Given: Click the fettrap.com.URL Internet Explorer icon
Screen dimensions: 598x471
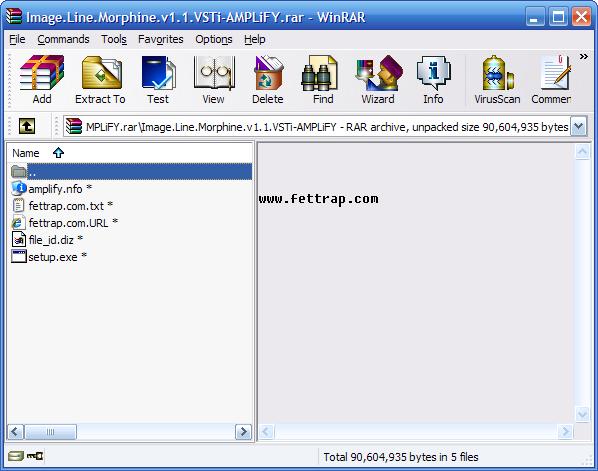Looking at the screenshot, I should (18, 223).
